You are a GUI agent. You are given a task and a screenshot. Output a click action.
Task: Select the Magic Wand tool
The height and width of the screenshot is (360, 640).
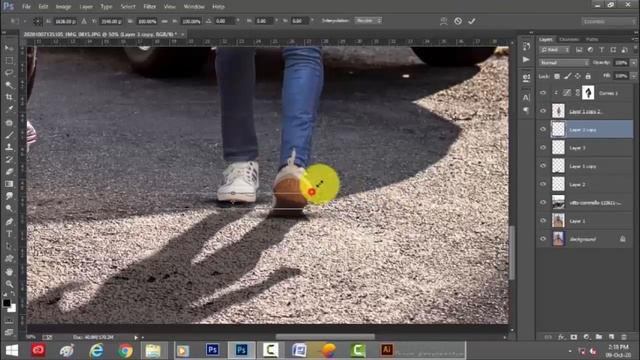[x=9, y=85]
